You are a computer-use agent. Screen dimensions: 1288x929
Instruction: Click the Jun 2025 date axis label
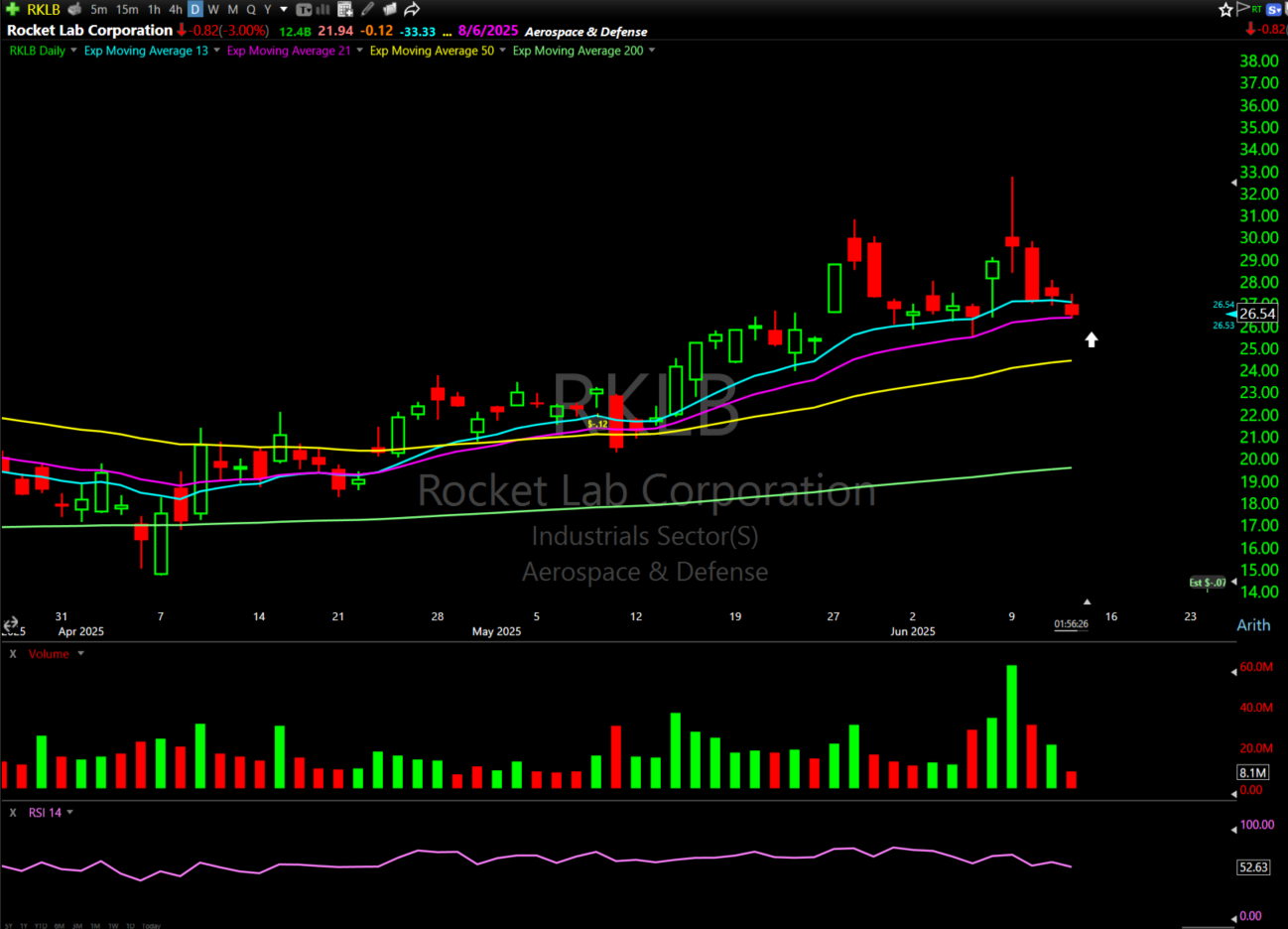[x=913, y=631]
